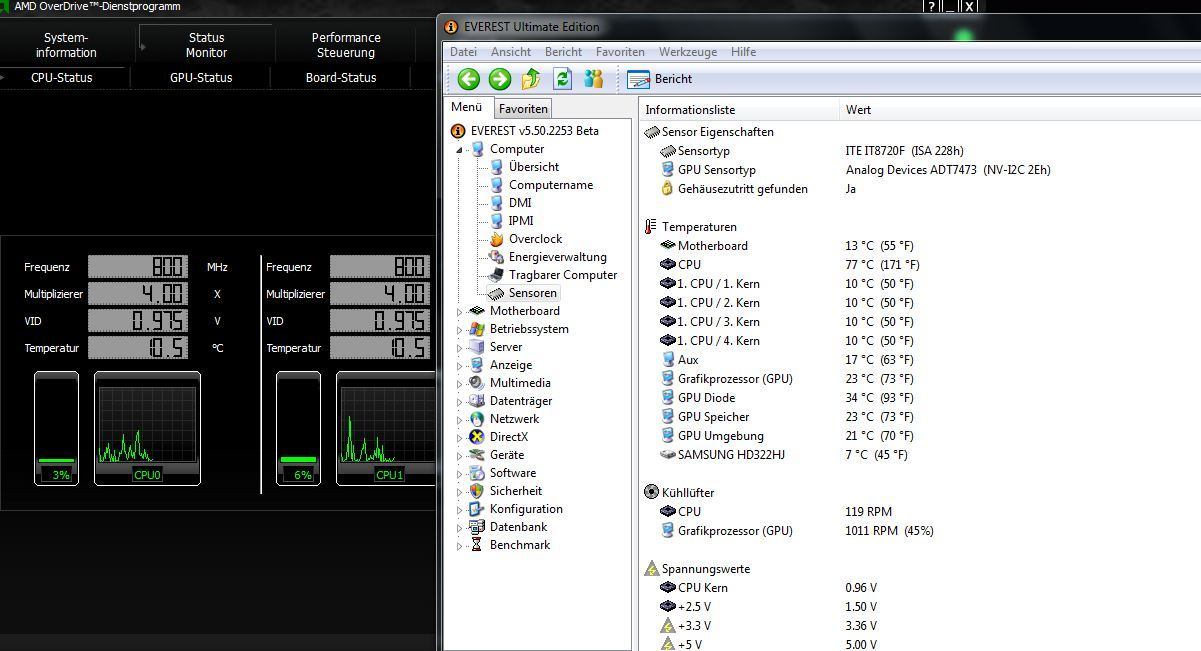
Task: Select the GPU Diode temperature row
Action: [920, 398]
